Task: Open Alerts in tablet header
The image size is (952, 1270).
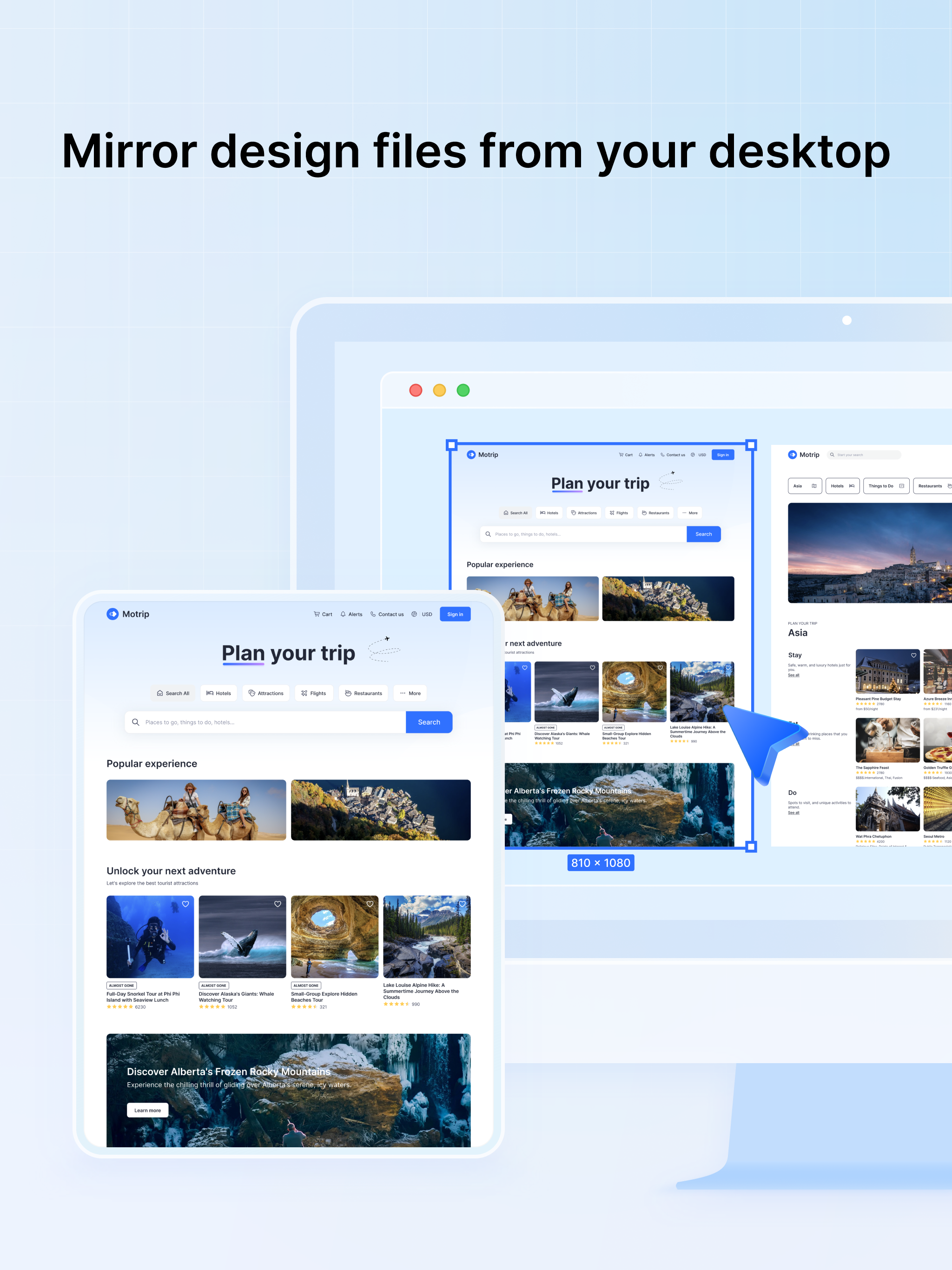Action: coord(351,615)
